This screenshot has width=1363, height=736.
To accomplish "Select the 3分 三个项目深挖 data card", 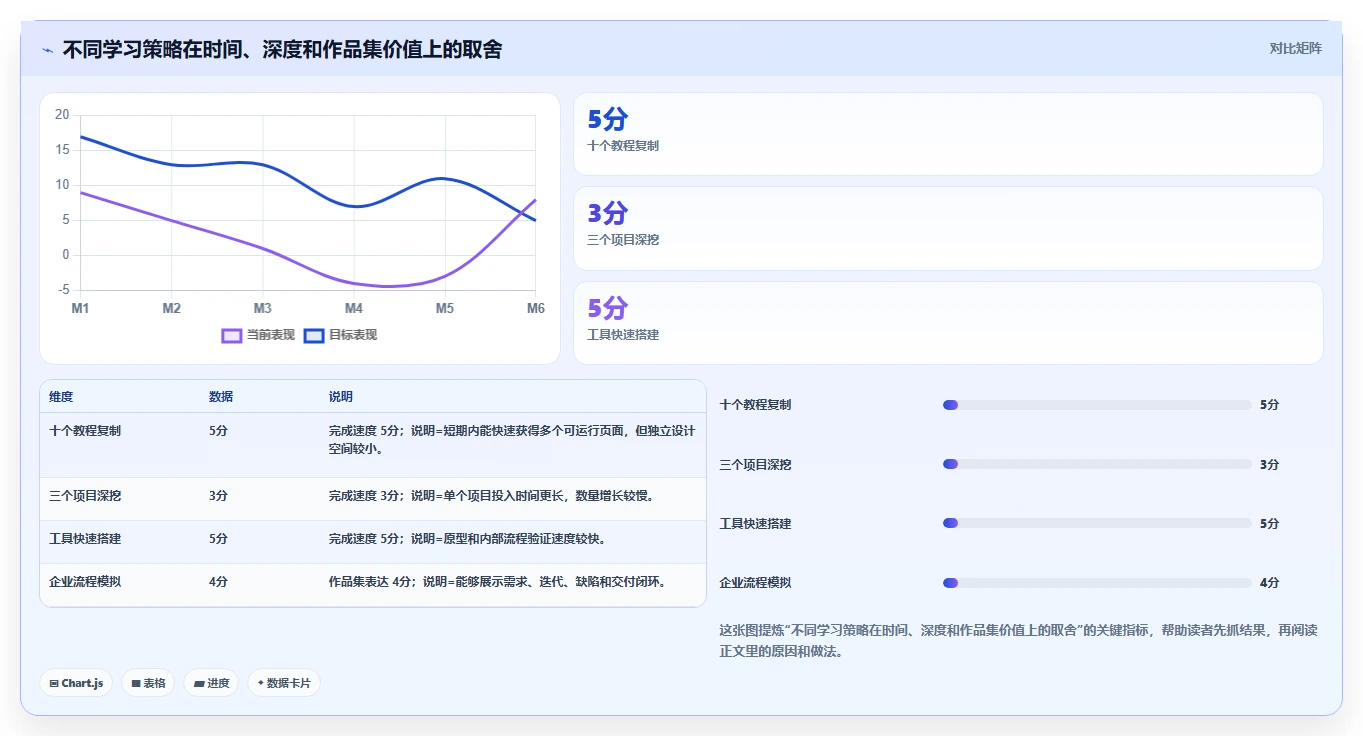I will (948, 228).
